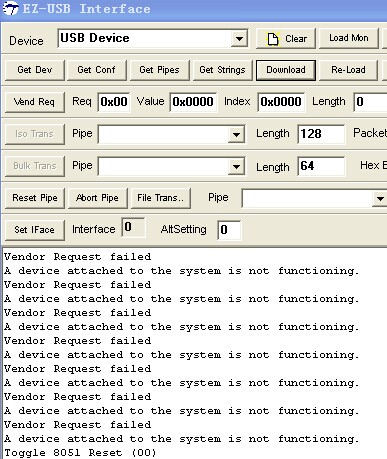Viewport: 387px width, 459px height.
Task: Expand the Bulk Trans Pipe dropdown
Action: pos(236,167)
